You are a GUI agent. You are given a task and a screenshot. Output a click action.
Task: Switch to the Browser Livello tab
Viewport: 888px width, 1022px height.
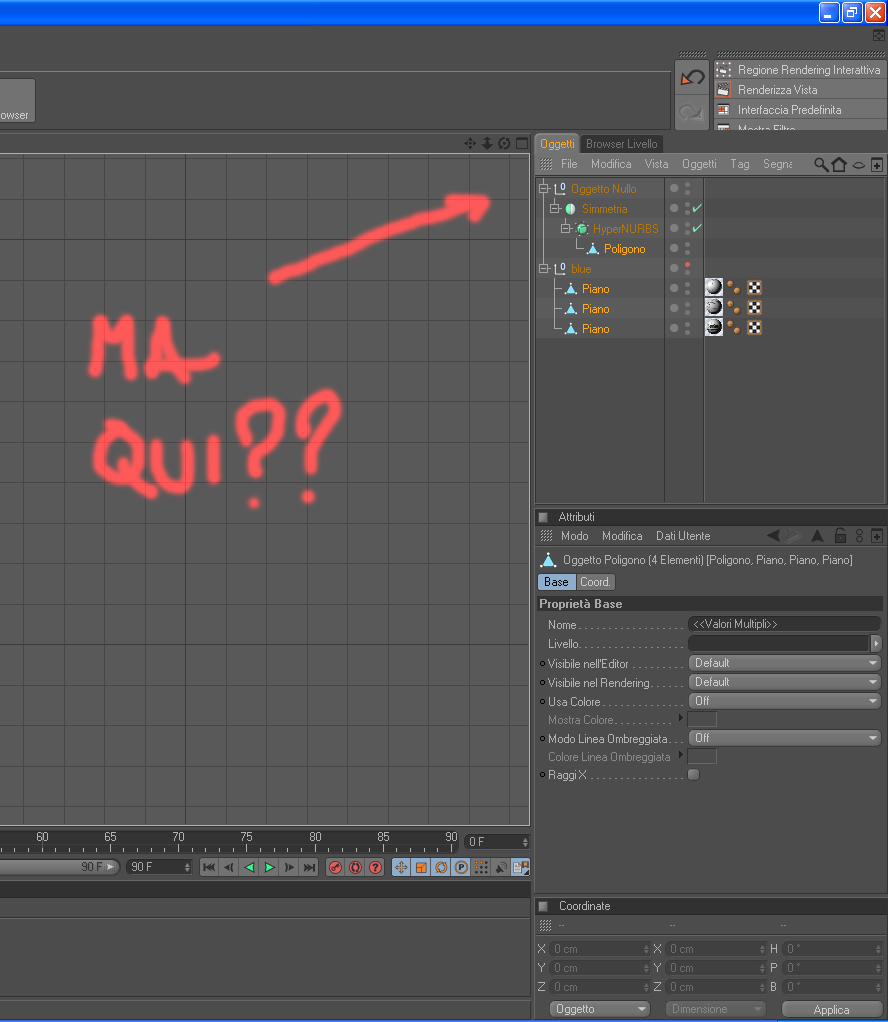[x=621, y=144]
